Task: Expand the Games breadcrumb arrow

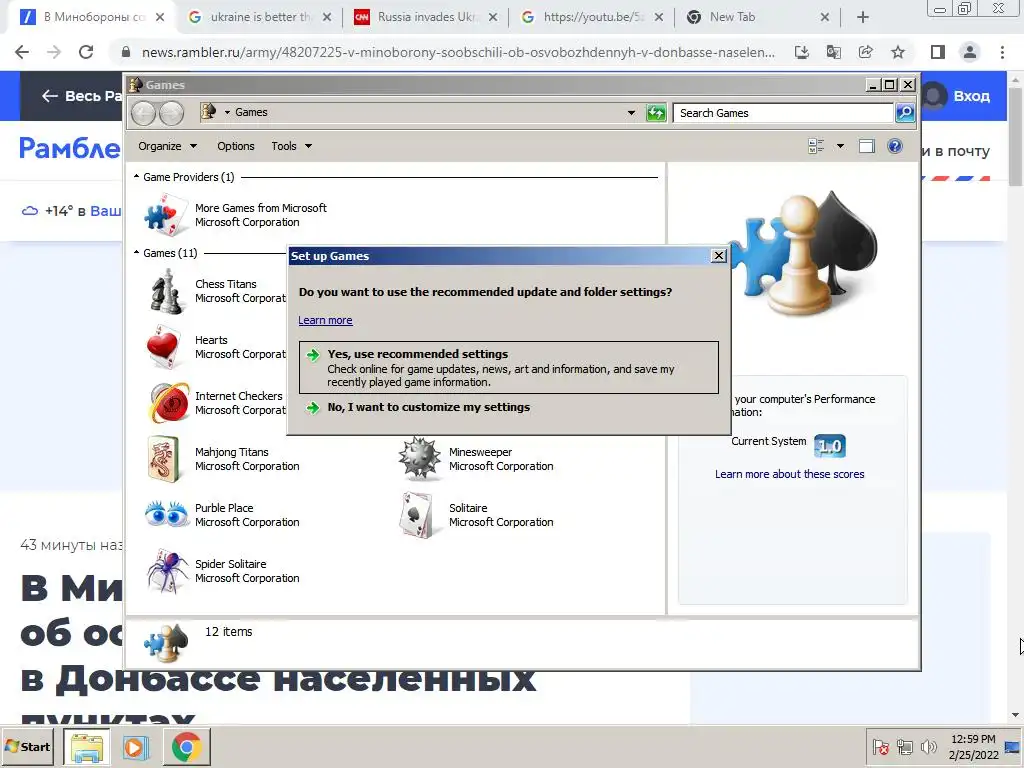Action: point(227,113)
